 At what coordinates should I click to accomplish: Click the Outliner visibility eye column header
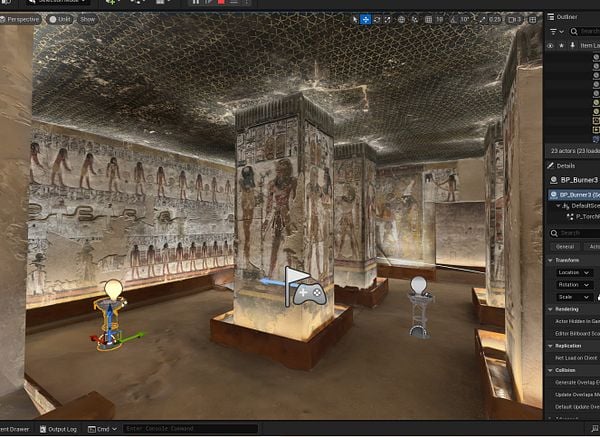(x=550, y=46)
